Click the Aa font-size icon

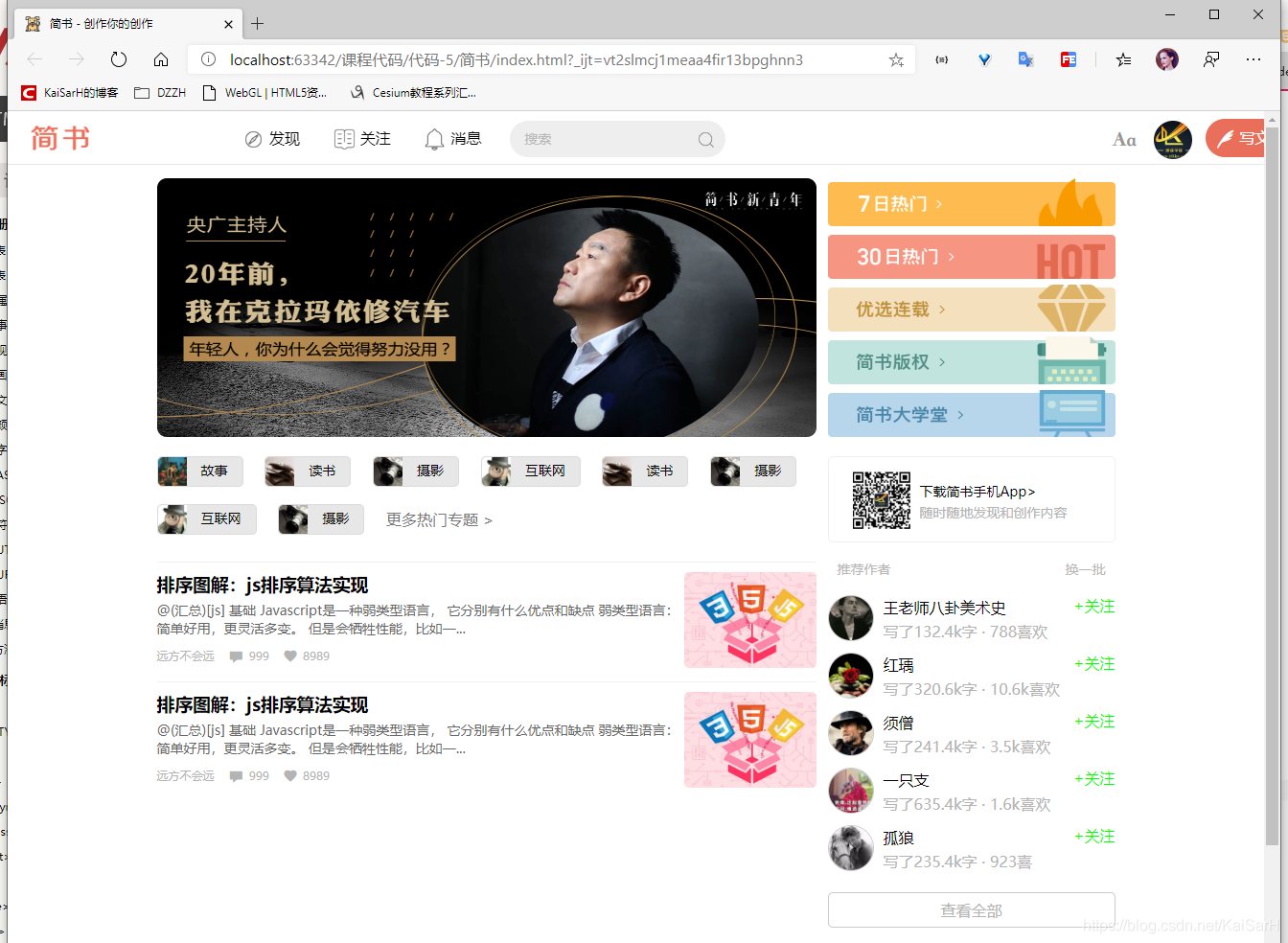click(1123, 139)
